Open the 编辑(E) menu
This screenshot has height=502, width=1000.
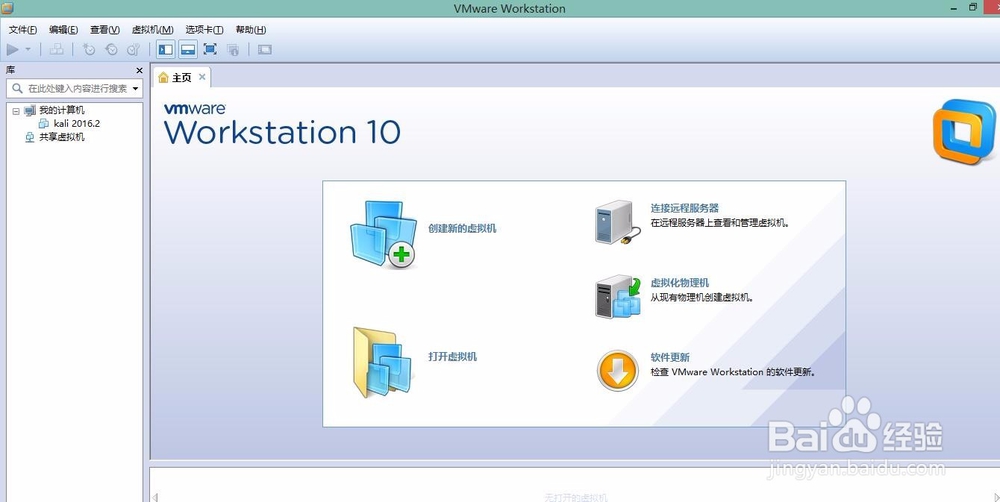point(64,29)
